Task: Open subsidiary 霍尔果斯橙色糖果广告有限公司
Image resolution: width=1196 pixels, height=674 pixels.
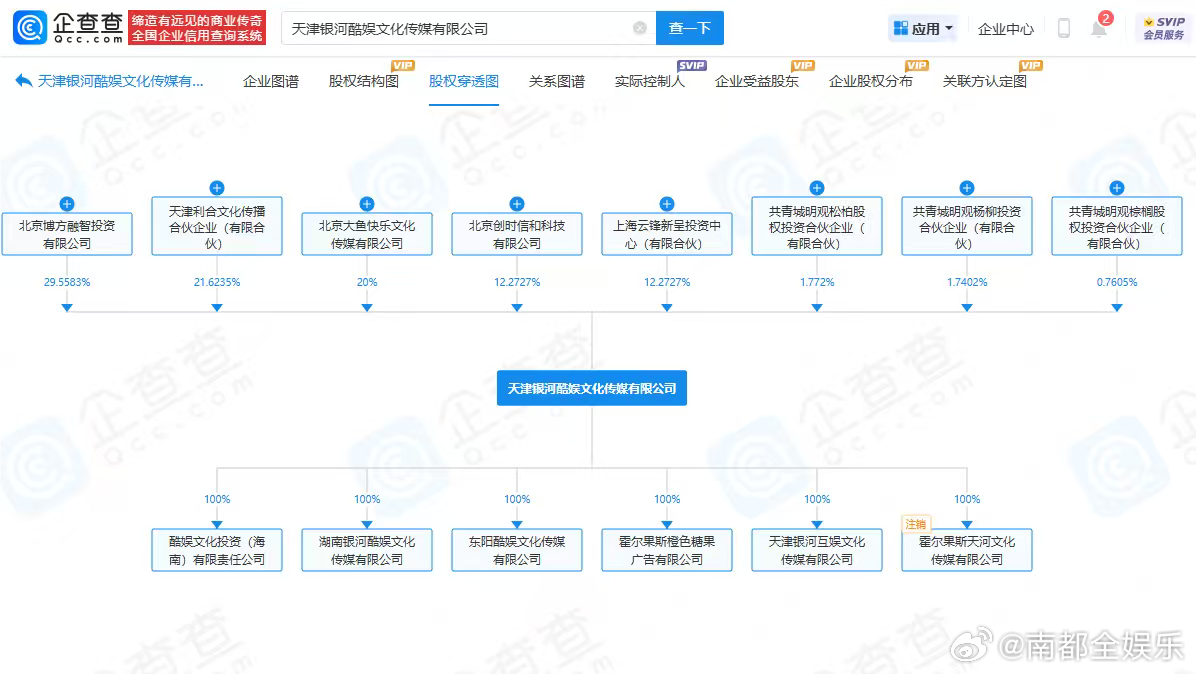Action: (667, 550)
